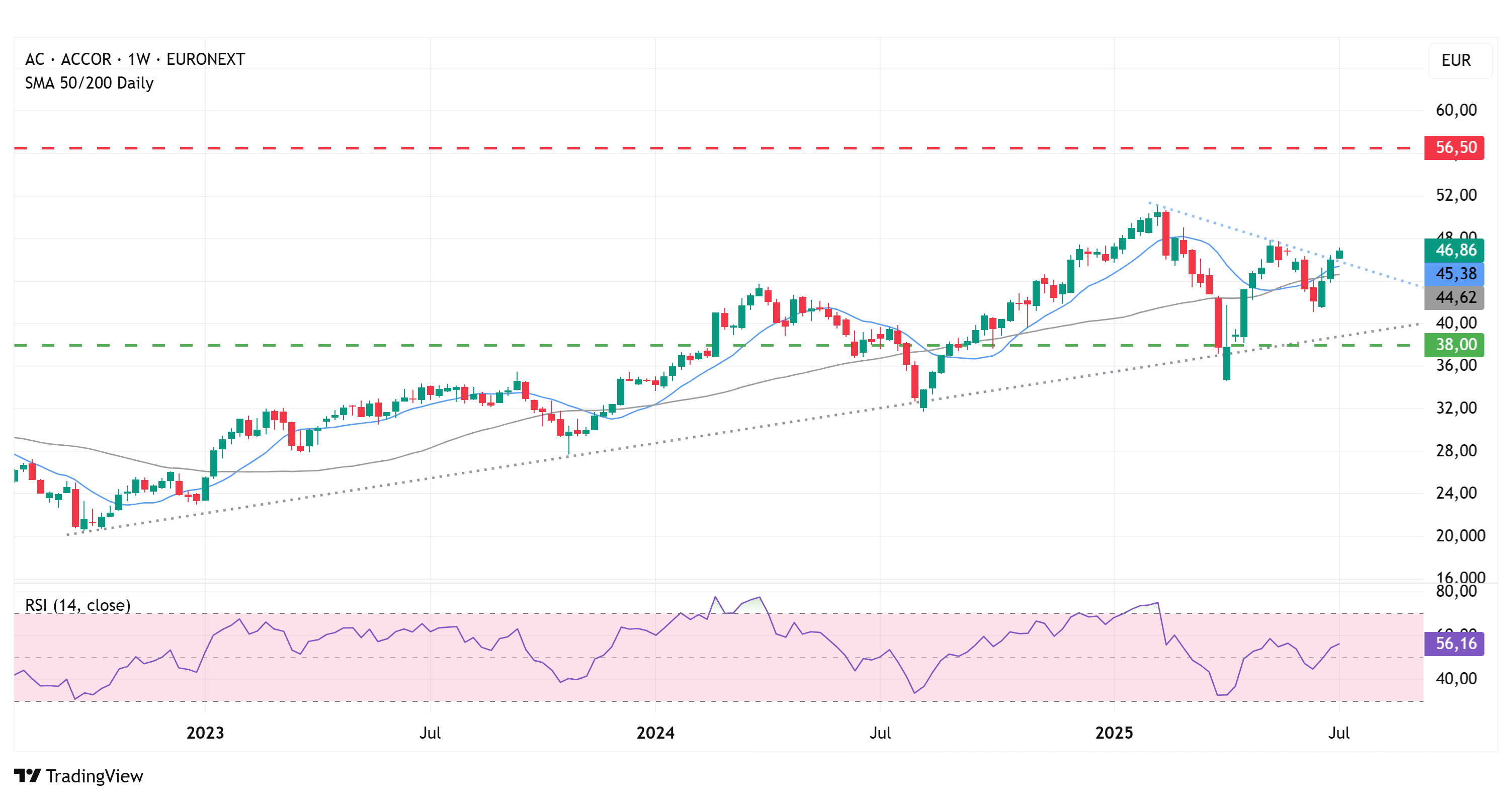
Task: Click the red 56,50 price label
Action: (x=1455, y=147)
